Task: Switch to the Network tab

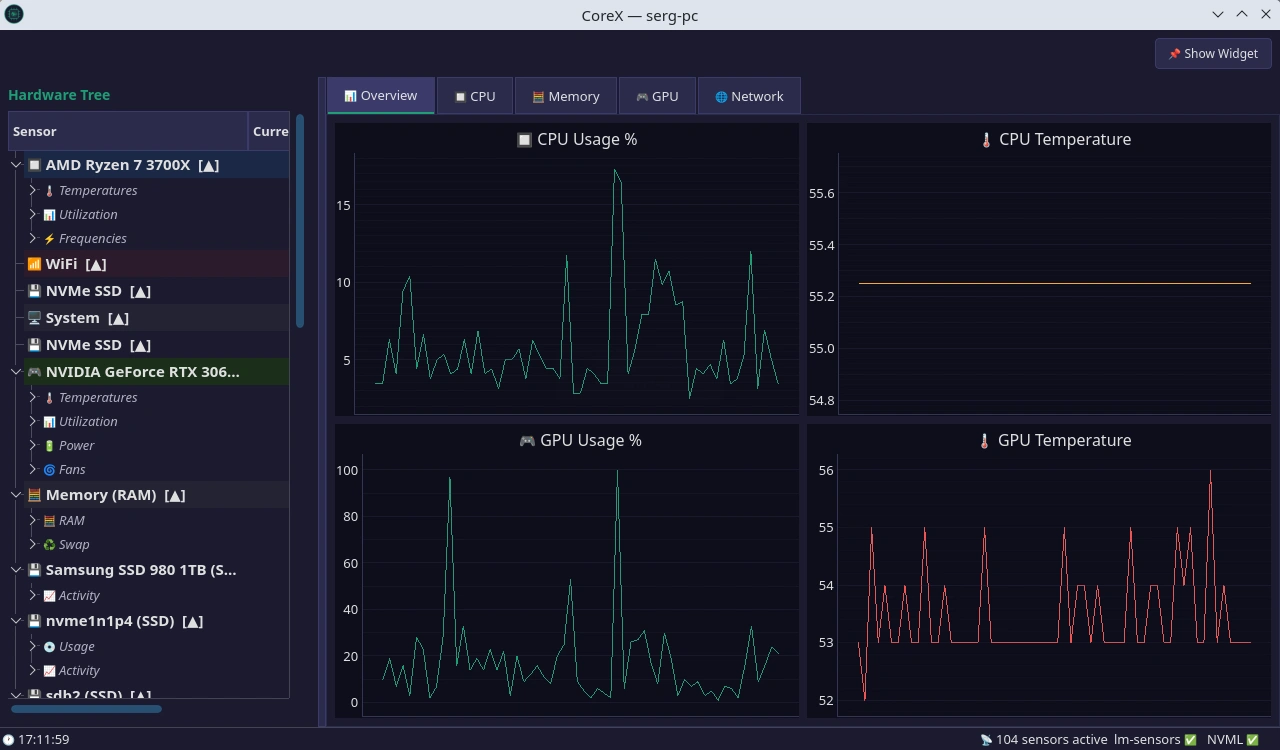Action: [x=748, y=96]
